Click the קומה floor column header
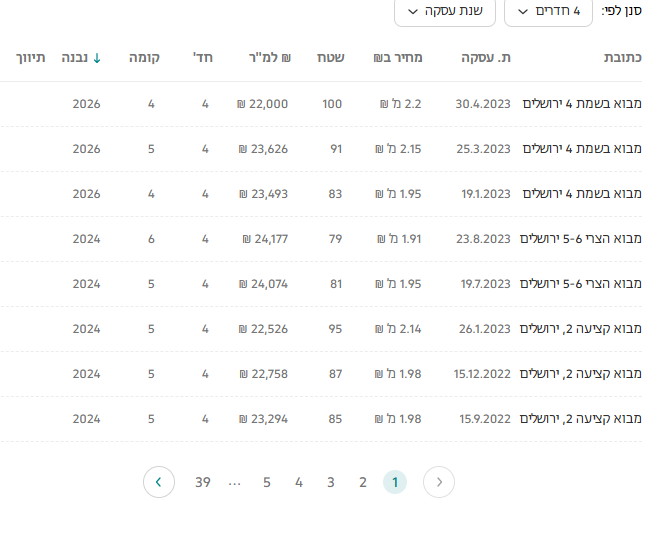Image resolution: width=663 pixels, height=533 pixels. coord(146,58)
